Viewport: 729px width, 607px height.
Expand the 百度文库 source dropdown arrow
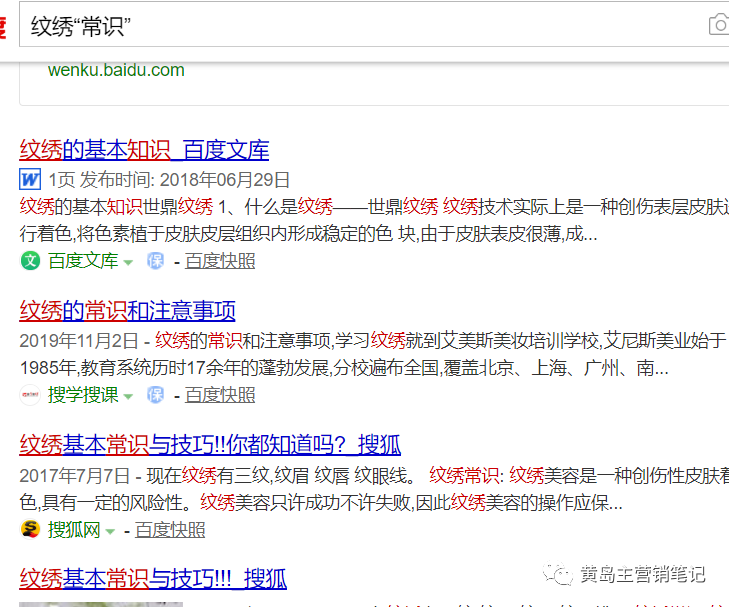(x=128, y=262)
